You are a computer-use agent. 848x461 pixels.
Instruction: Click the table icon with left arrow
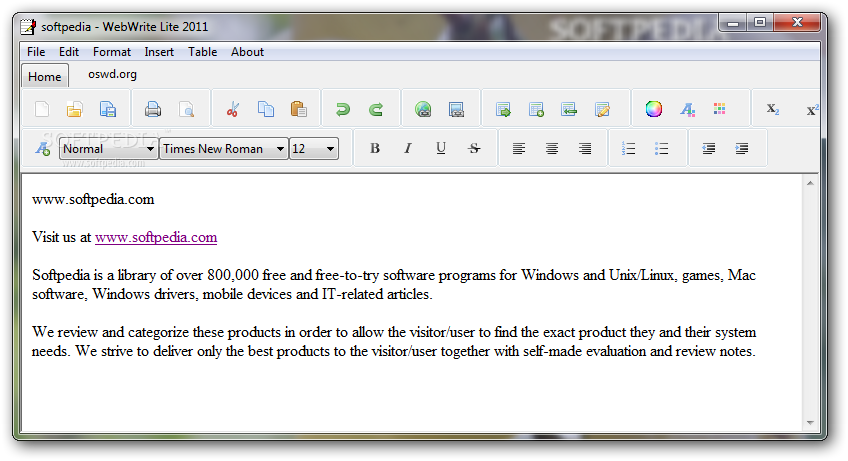(569, 109)
